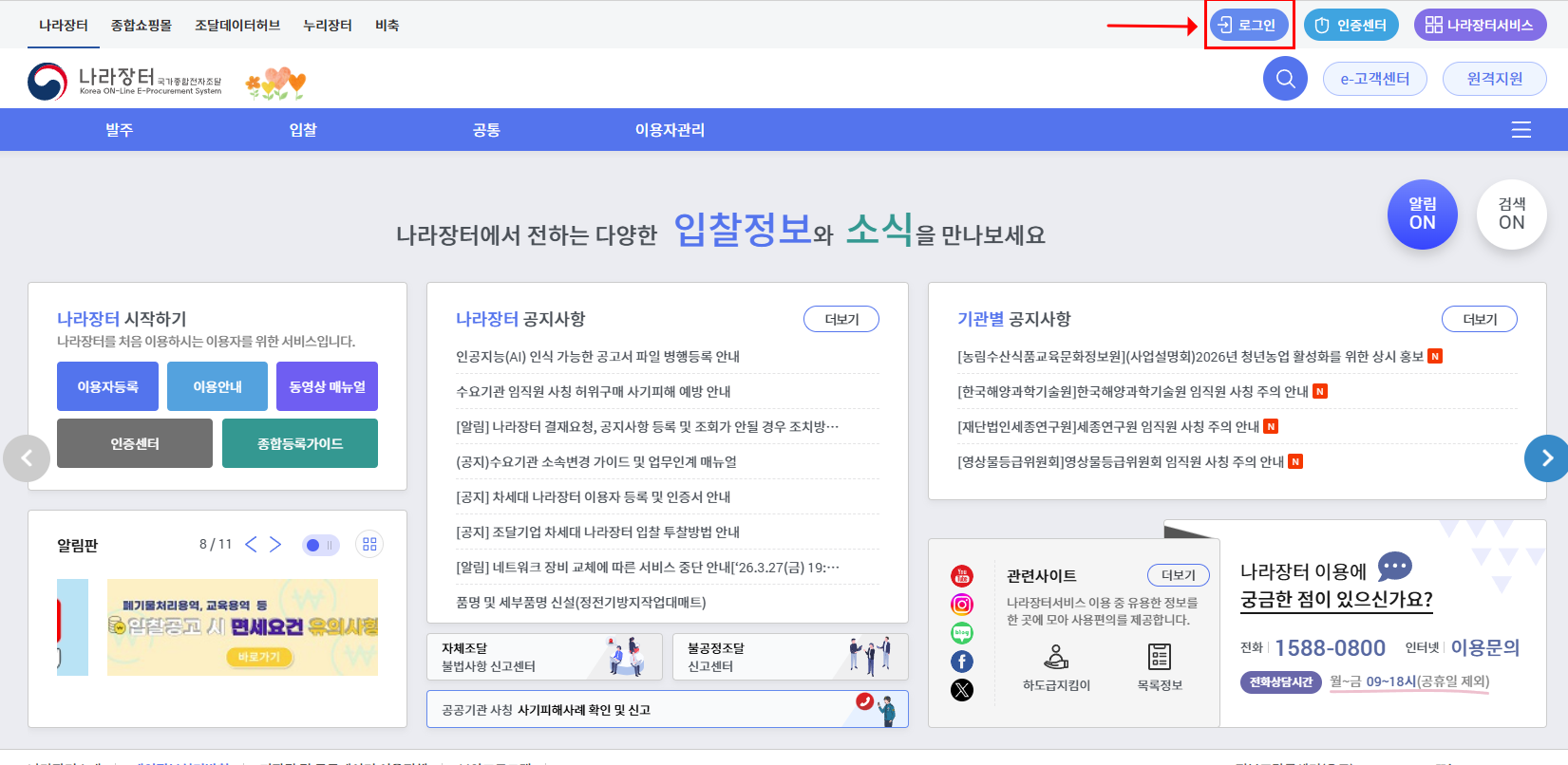Open the 동영상 매뉴얼 button
This screenshot has width=1568, height=765.
coord(327,386)
